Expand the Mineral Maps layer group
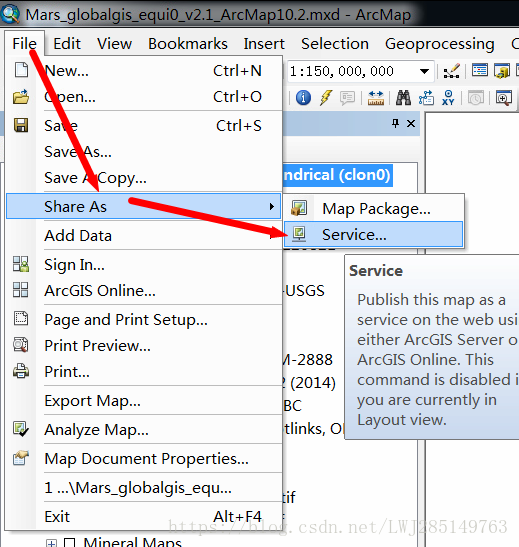This screenshot has width=519, height=547. coord(51,543)
